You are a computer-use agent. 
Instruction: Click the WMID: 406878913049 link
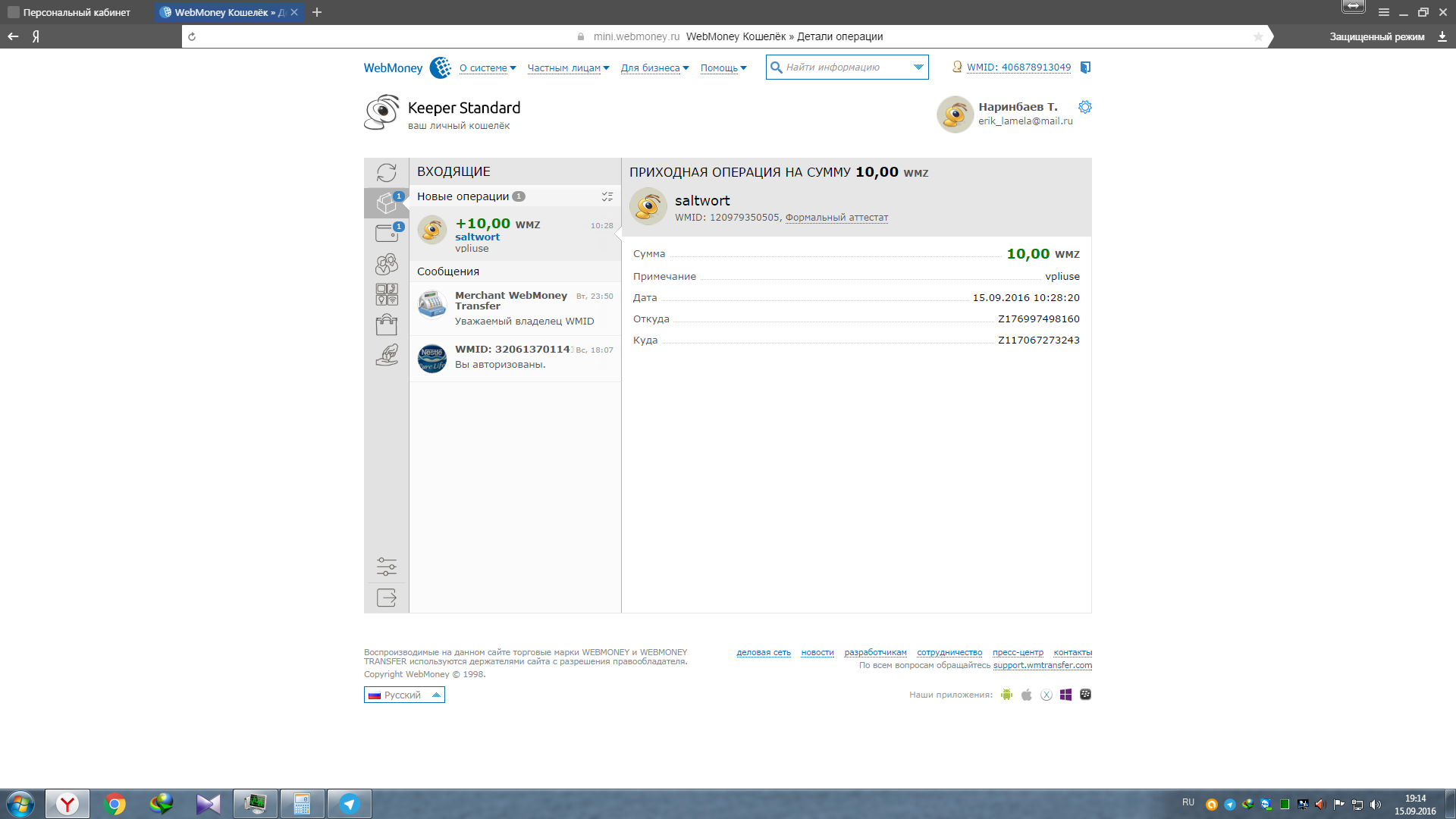tap(1018, 67)
